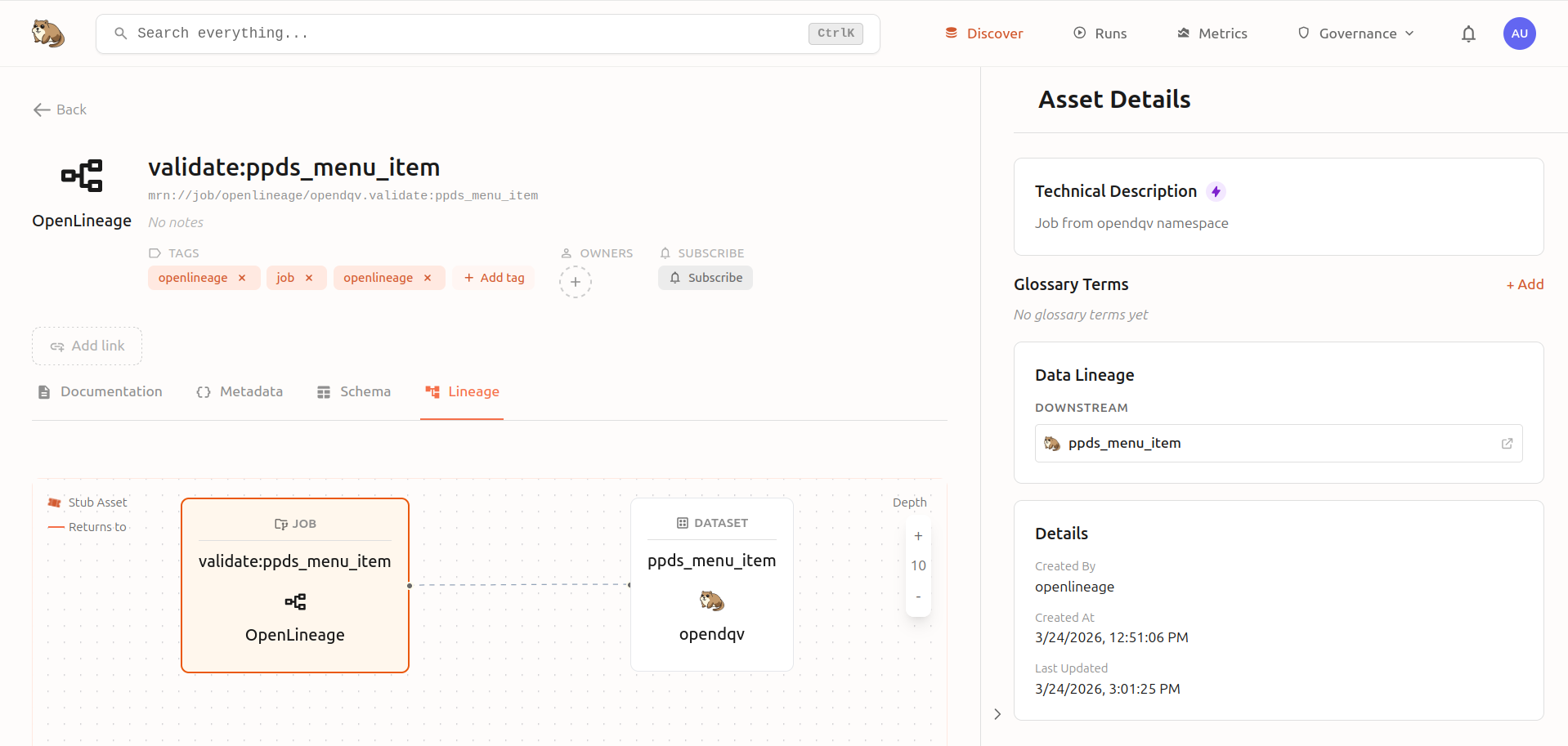Add an owner with plus circle
Viewport: 1568px width, 746px height.
pyautogui.click(x=576, y=282)
